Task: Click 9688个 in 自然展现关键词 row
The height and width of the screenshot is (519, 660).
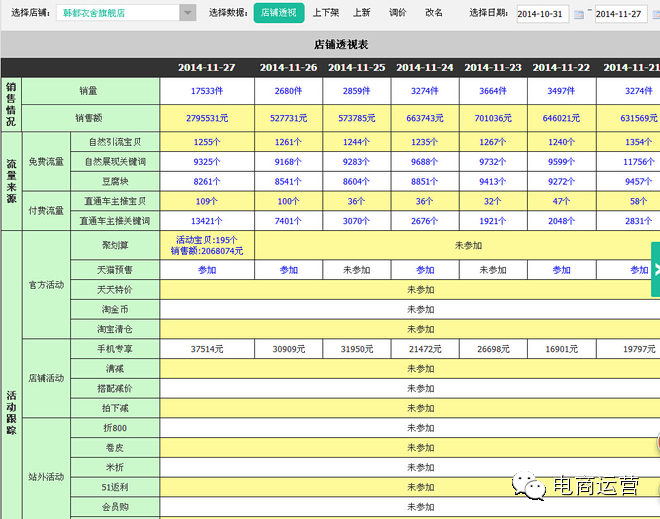Action: click(x=425, y=162)
